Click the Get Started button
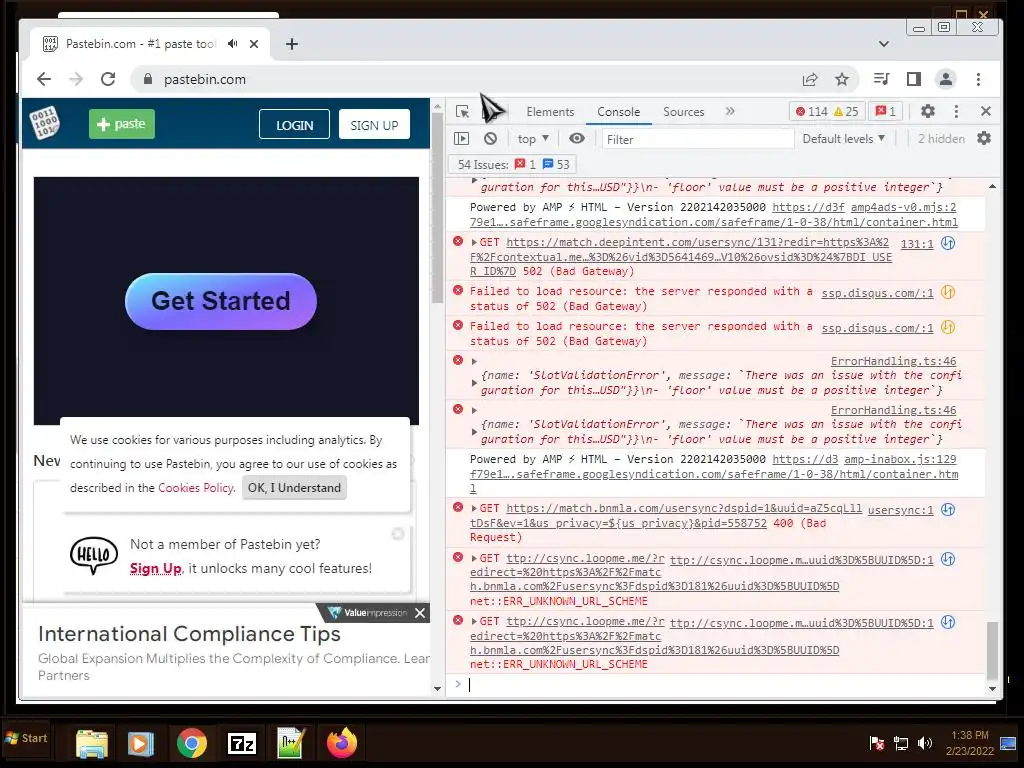The height and width of the screenshot is (768, 1024). [221, 301]
